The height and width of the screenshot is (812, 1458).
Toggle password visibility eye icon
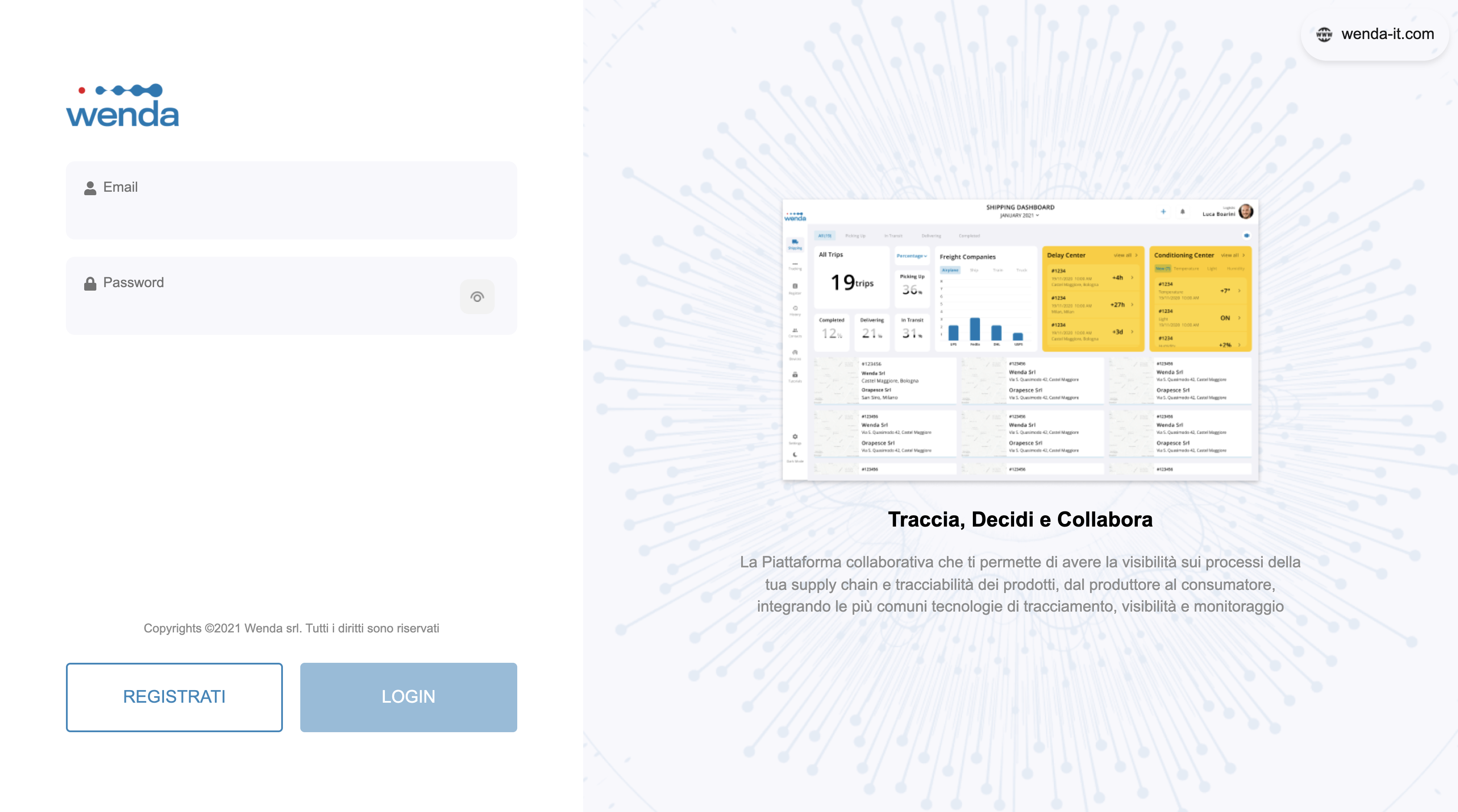point(476,297)
